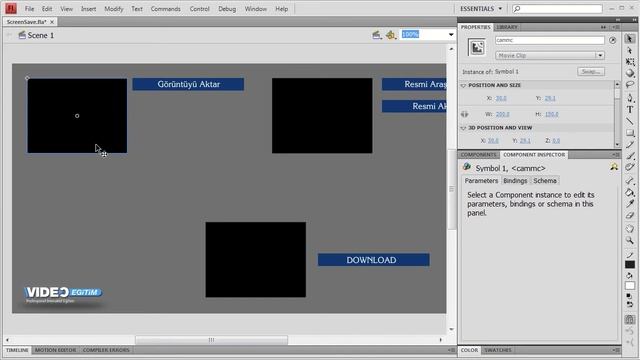Open the Modify menu
Image resolution: width=640 pixels, height=360 pixels.
tap(113, 9)
